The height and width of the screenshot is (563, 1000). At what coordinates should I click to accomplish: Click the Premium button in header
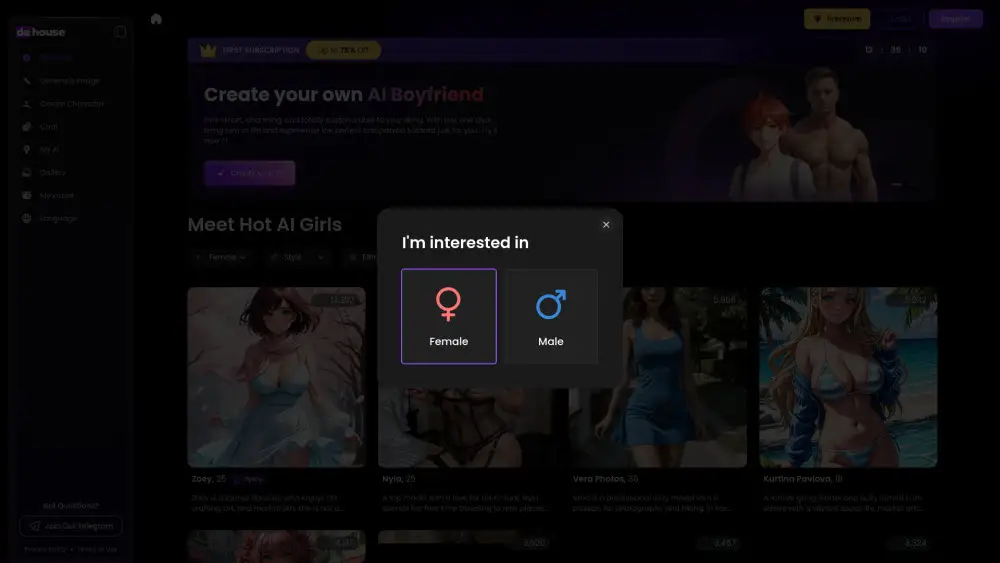[x=837, y=19]
